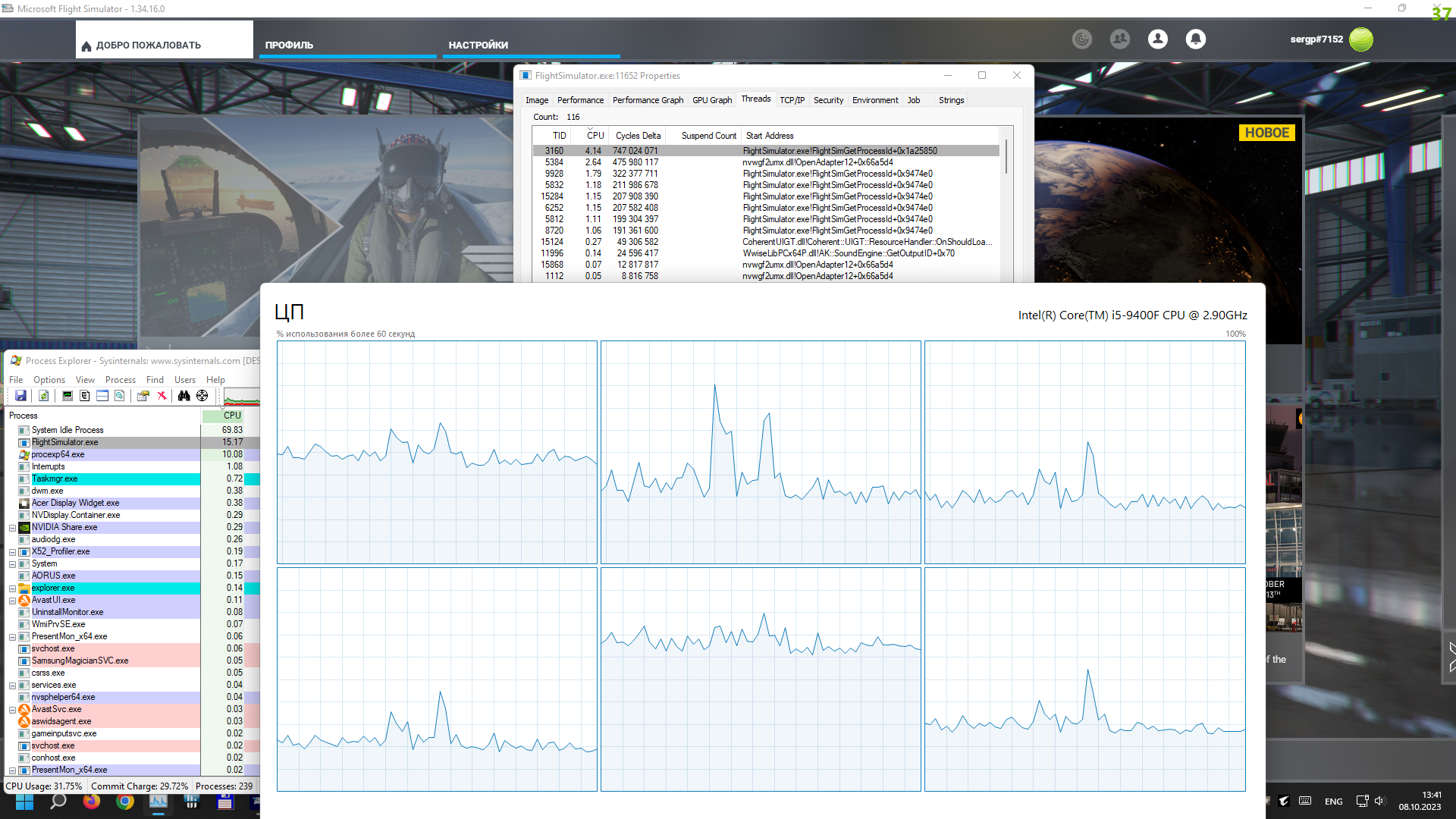The image size is (1456, 819).
Task: Collapse the NVIDIA Share.exe tree node
Action: (x=12, y=528)
